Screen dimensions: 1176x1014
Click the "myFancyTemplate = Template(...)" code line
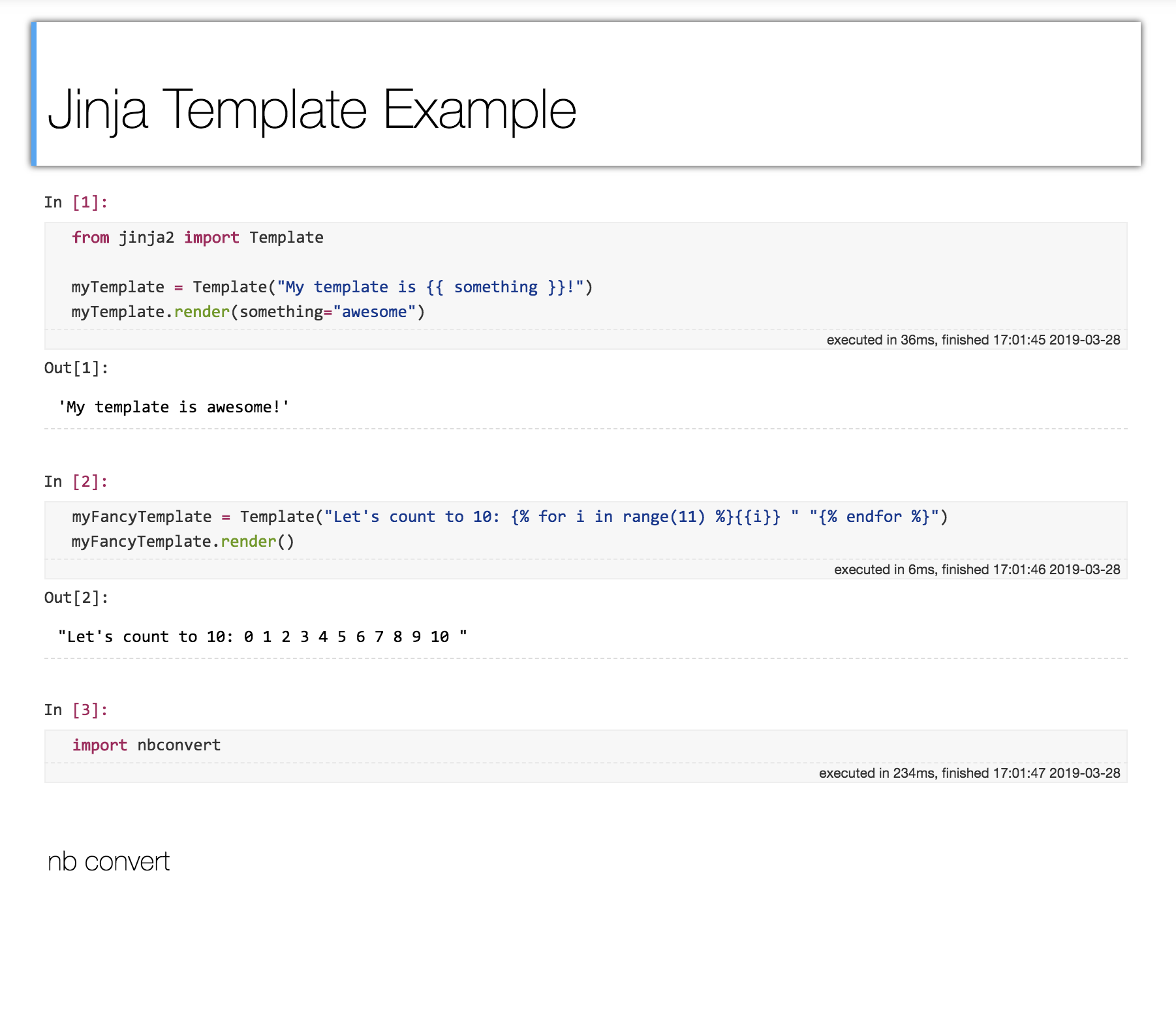(x=510, y=517)
